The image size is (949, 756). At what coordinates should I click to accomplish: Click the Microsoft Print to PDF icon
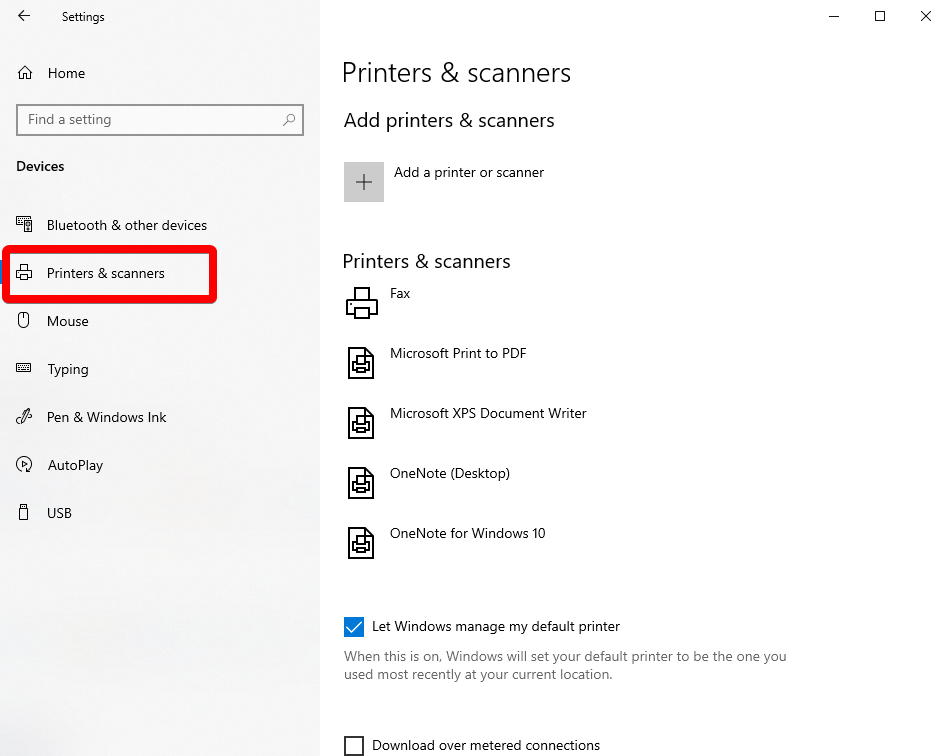(x=361, y=362)
